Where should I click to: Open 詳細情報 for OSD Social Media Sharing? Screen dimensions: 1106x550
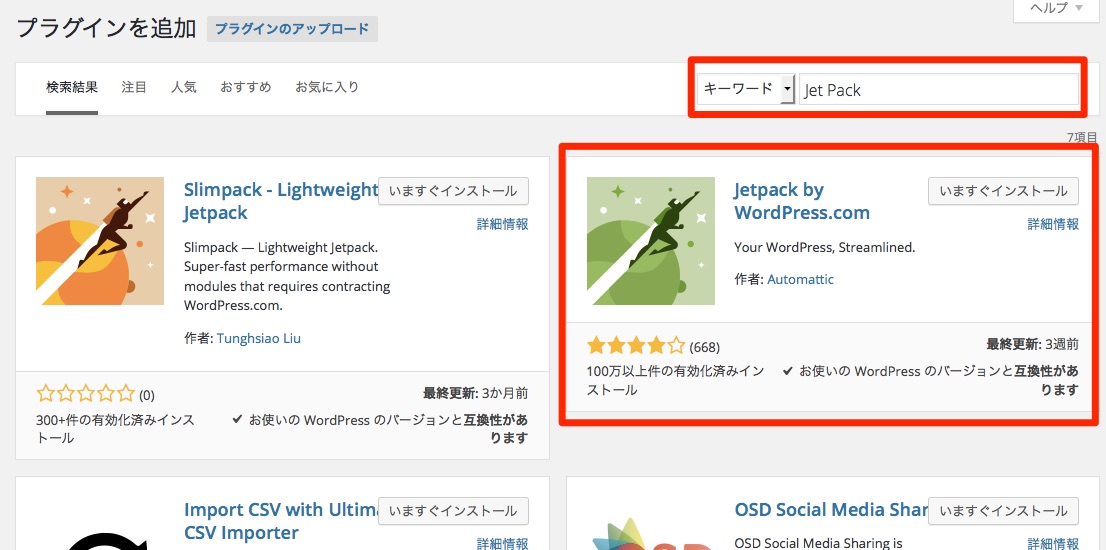[x=1053, y=544]
